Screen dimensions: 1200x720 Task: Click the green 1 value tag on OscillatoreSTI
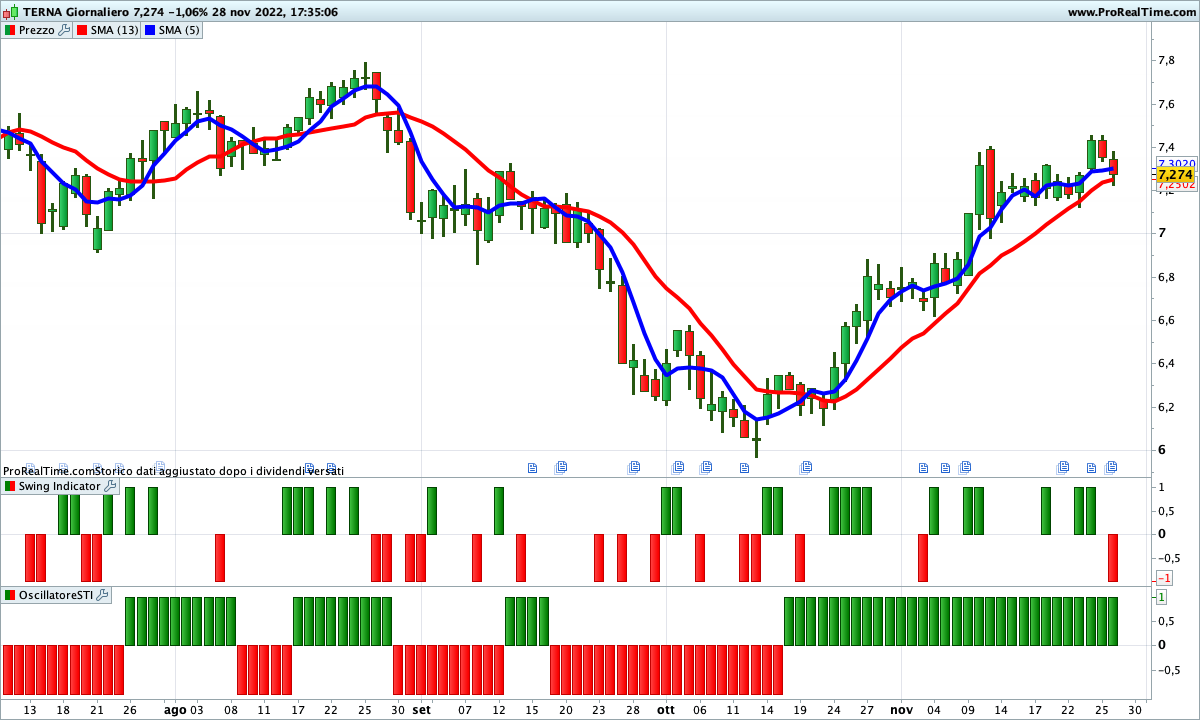(x=1162, y=597)
